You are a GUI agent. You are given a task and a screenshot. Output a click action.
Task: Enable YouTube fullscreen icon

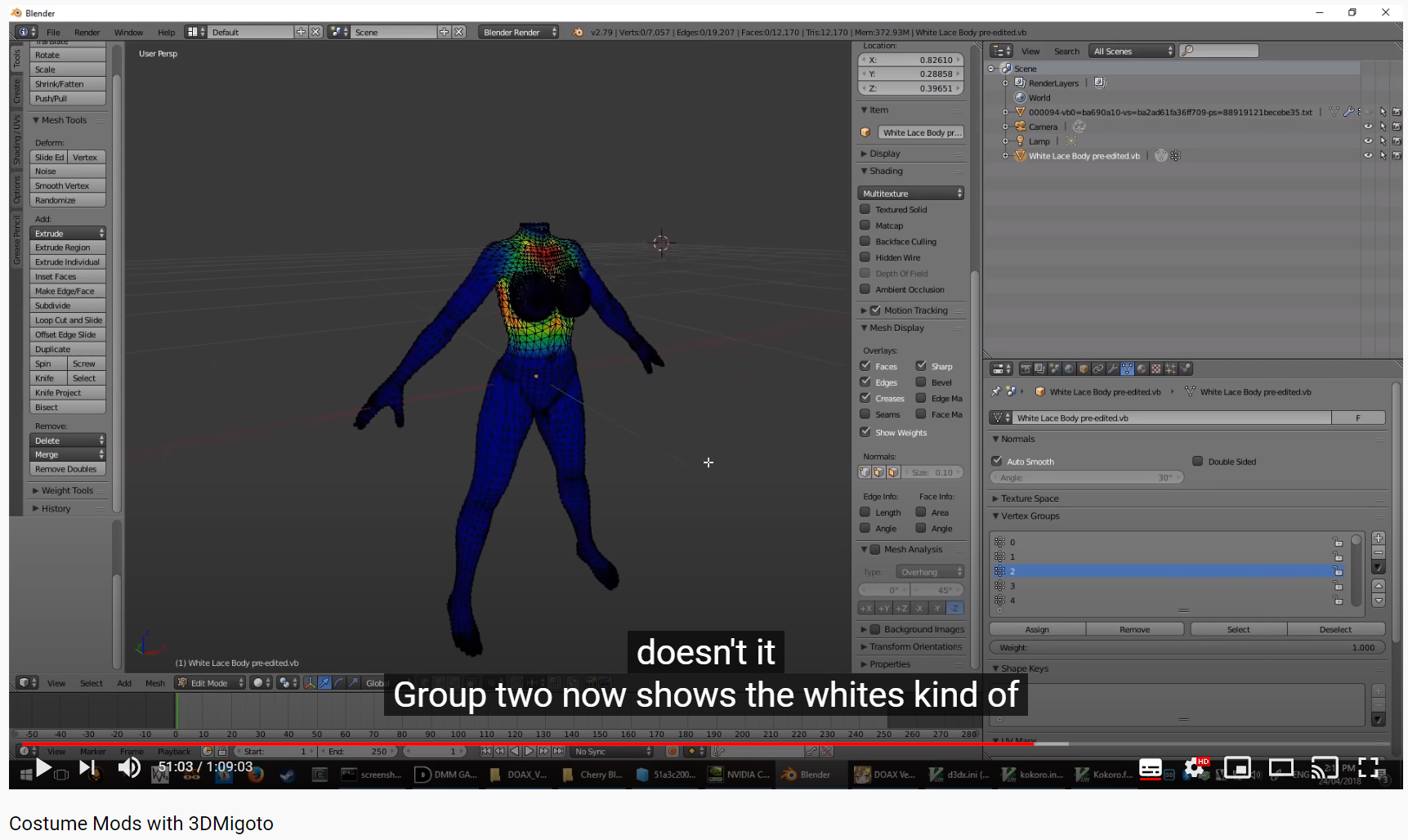click(1369, 767)
